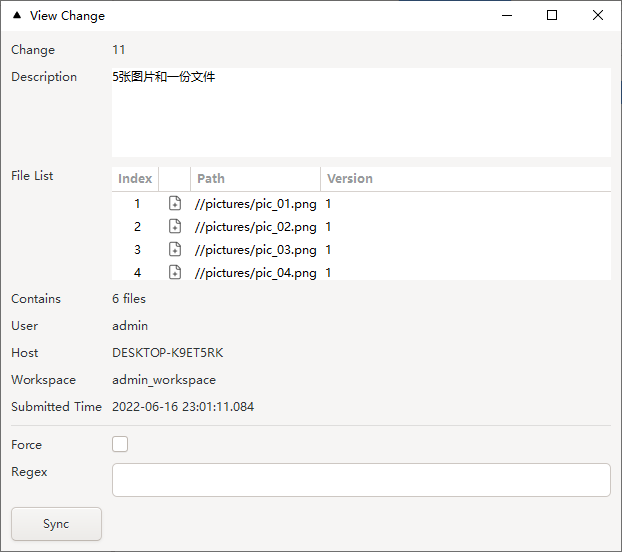Click the blank icon column header
Image resolution: width=622 pixels, height=552 pixels.
(x=174, y=179)
